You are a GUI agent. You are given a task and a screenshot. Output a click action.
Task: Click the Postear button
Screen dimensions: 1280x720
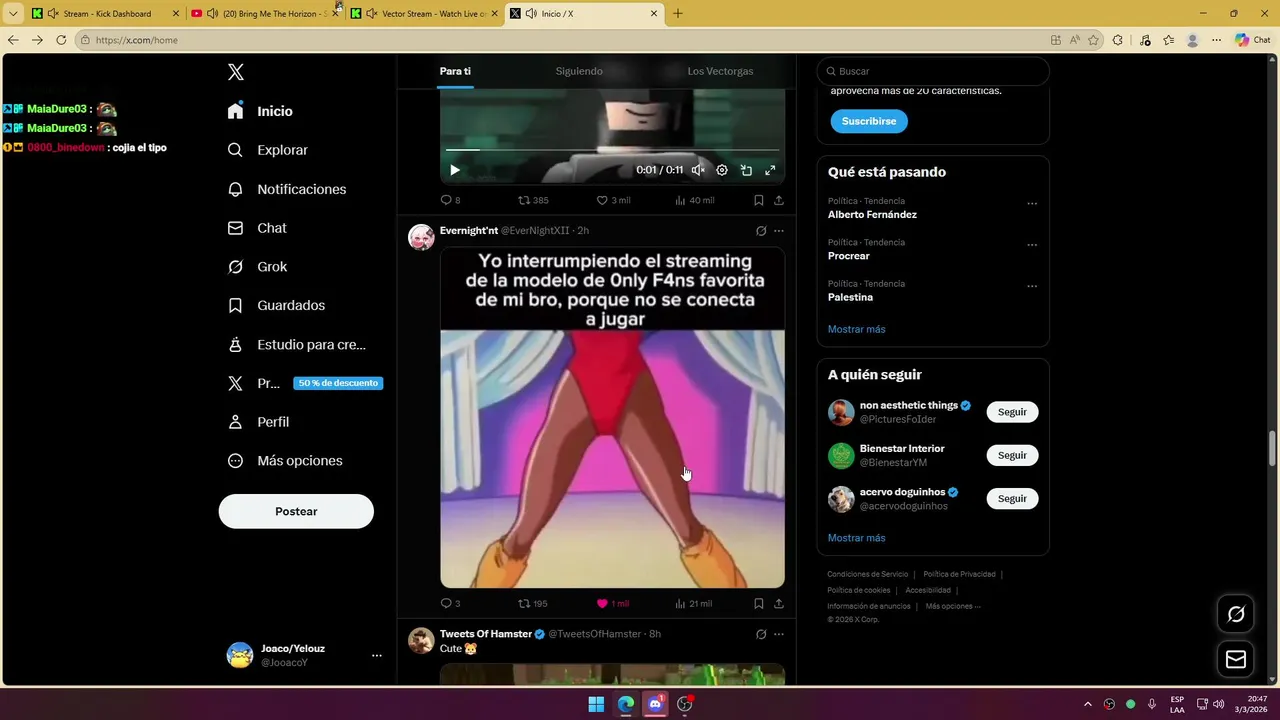click(296, 511)
